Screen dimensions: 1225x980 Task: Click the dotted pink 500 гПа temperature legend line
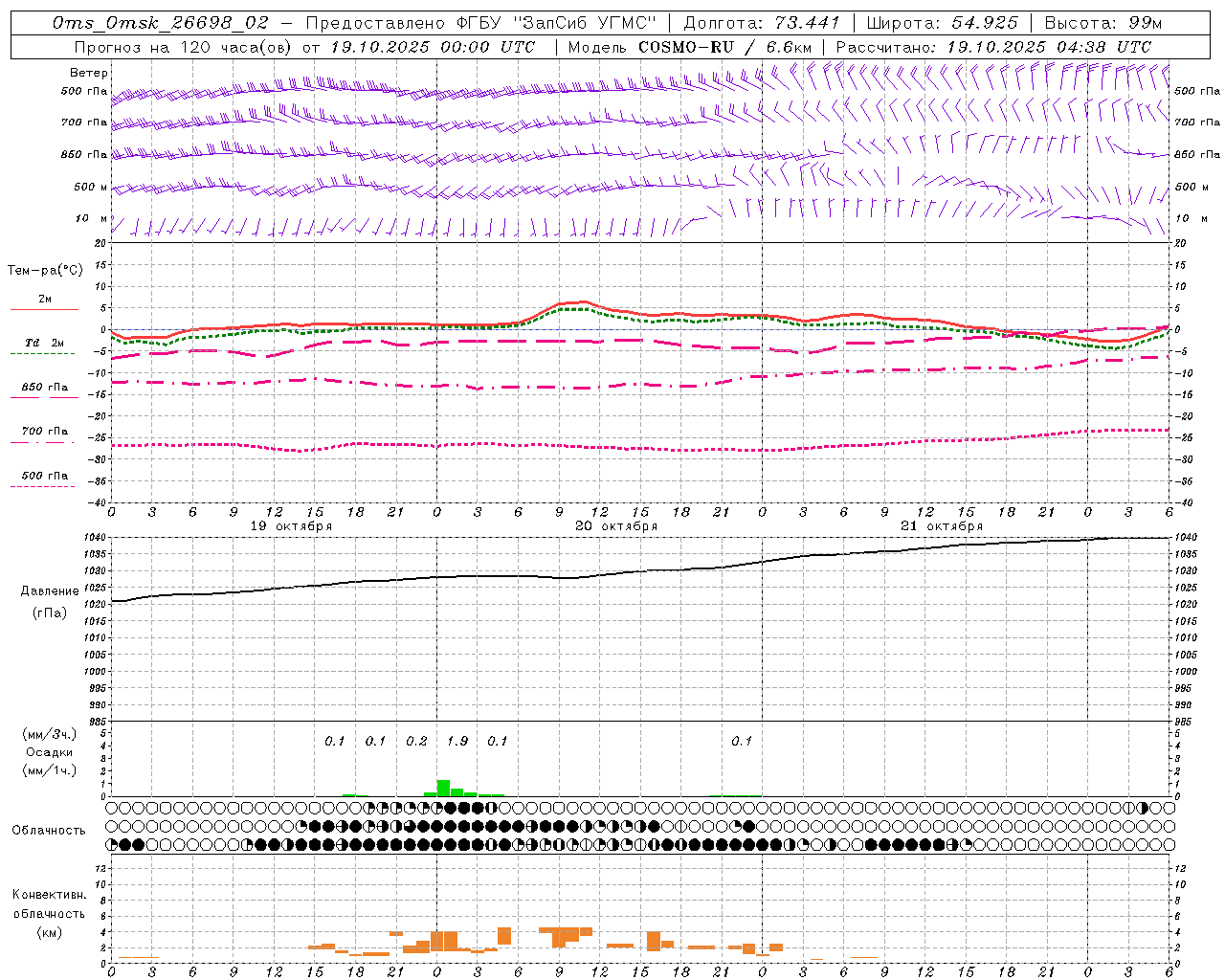42,487
